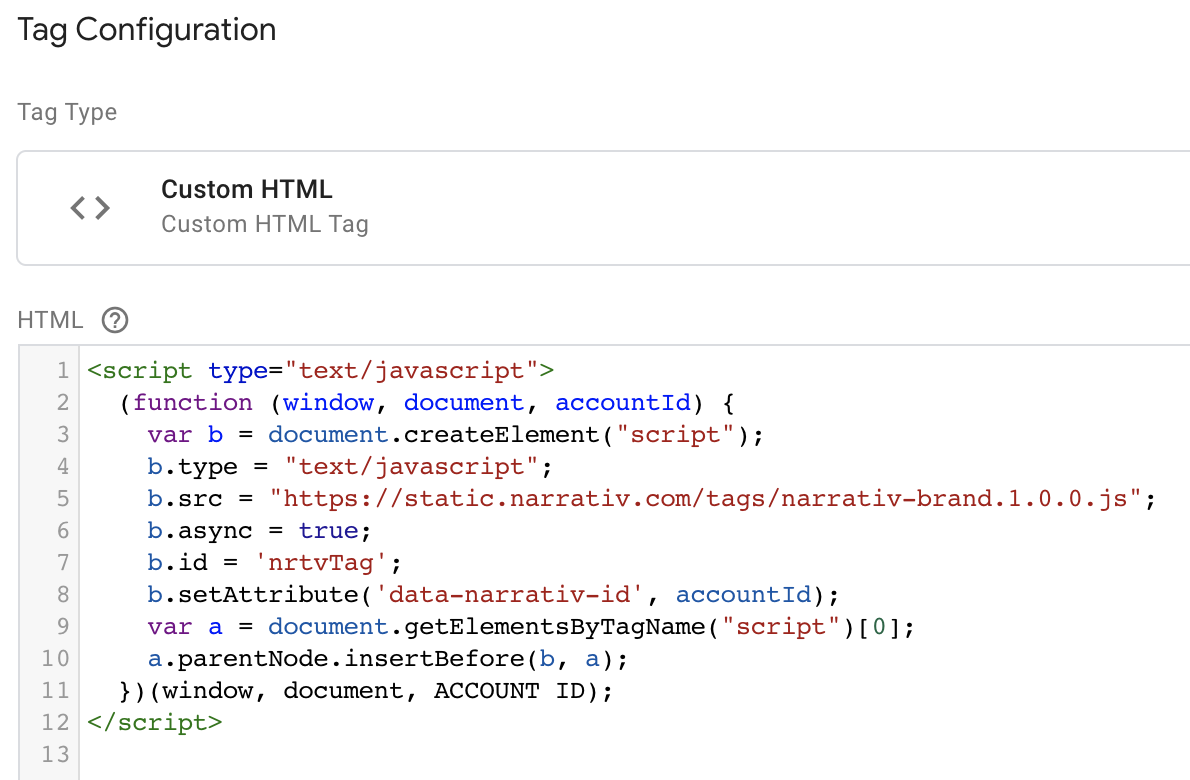Click the Custom HTML Tag subtitle text
The image size is (1190, 780).
[x=265, y=225]
